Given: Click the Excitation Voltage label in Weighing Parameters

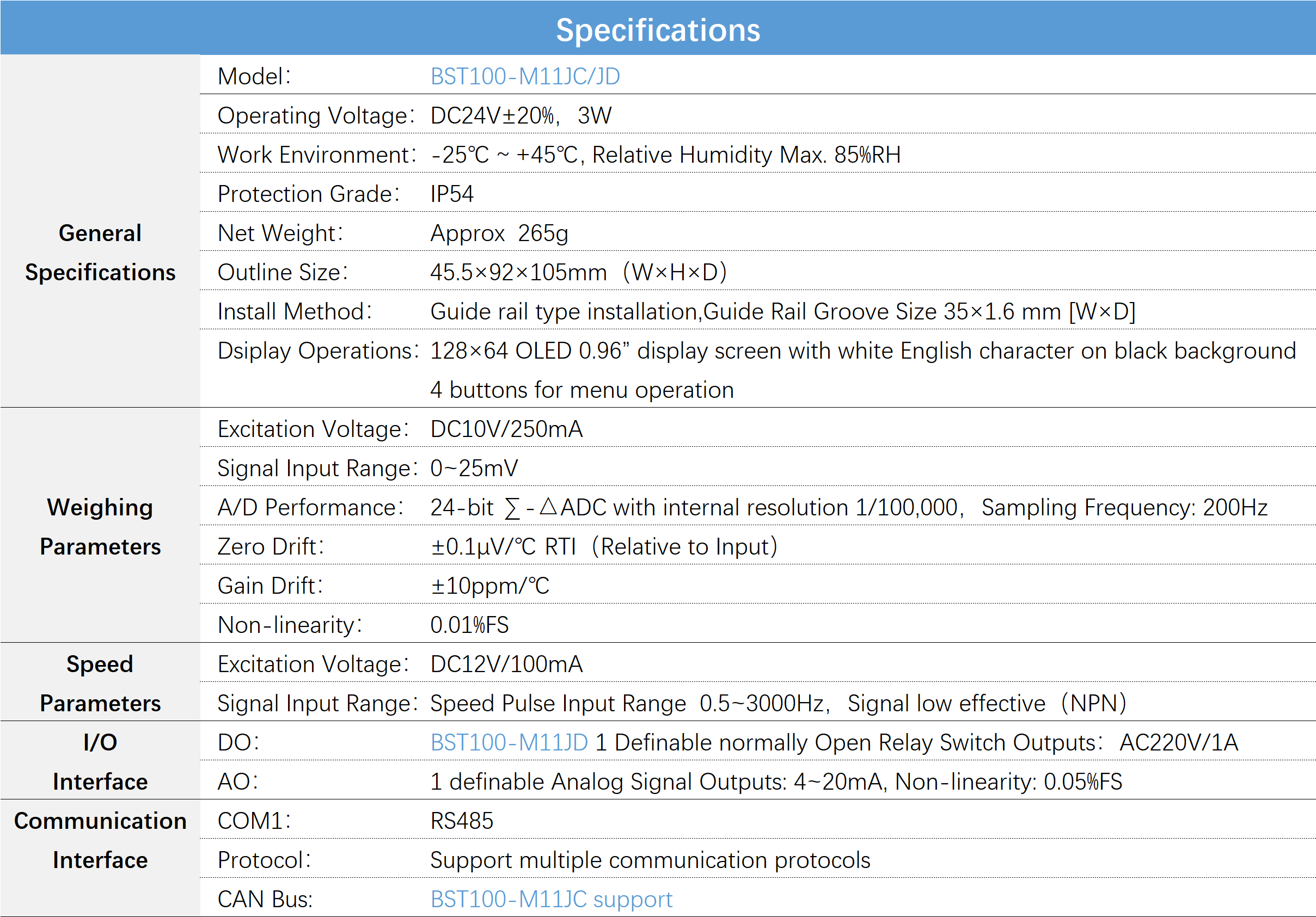Looking at the screenshot, I should (x=314, y=429).
